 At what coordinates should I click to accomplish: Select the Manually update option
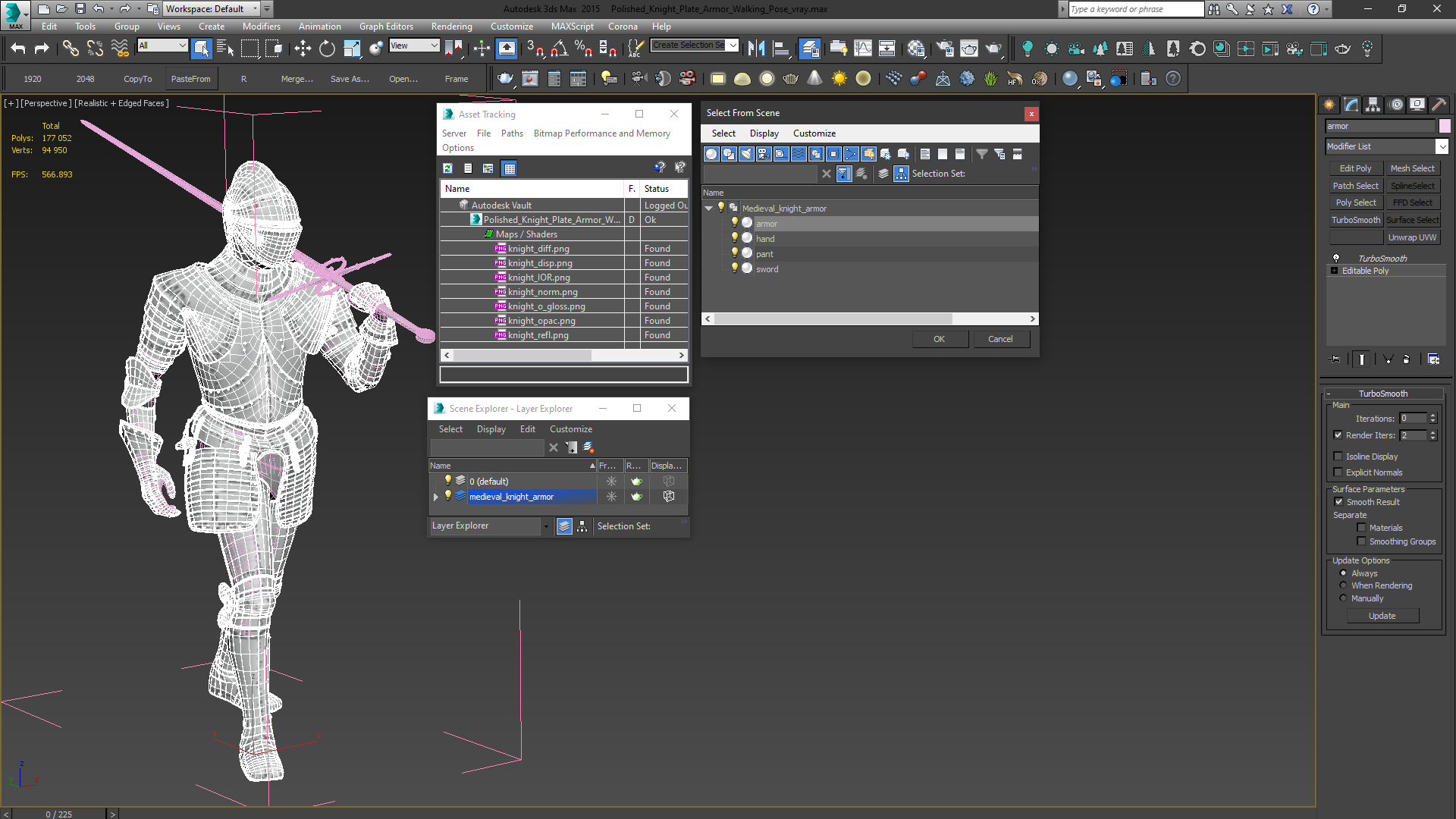1343,598
